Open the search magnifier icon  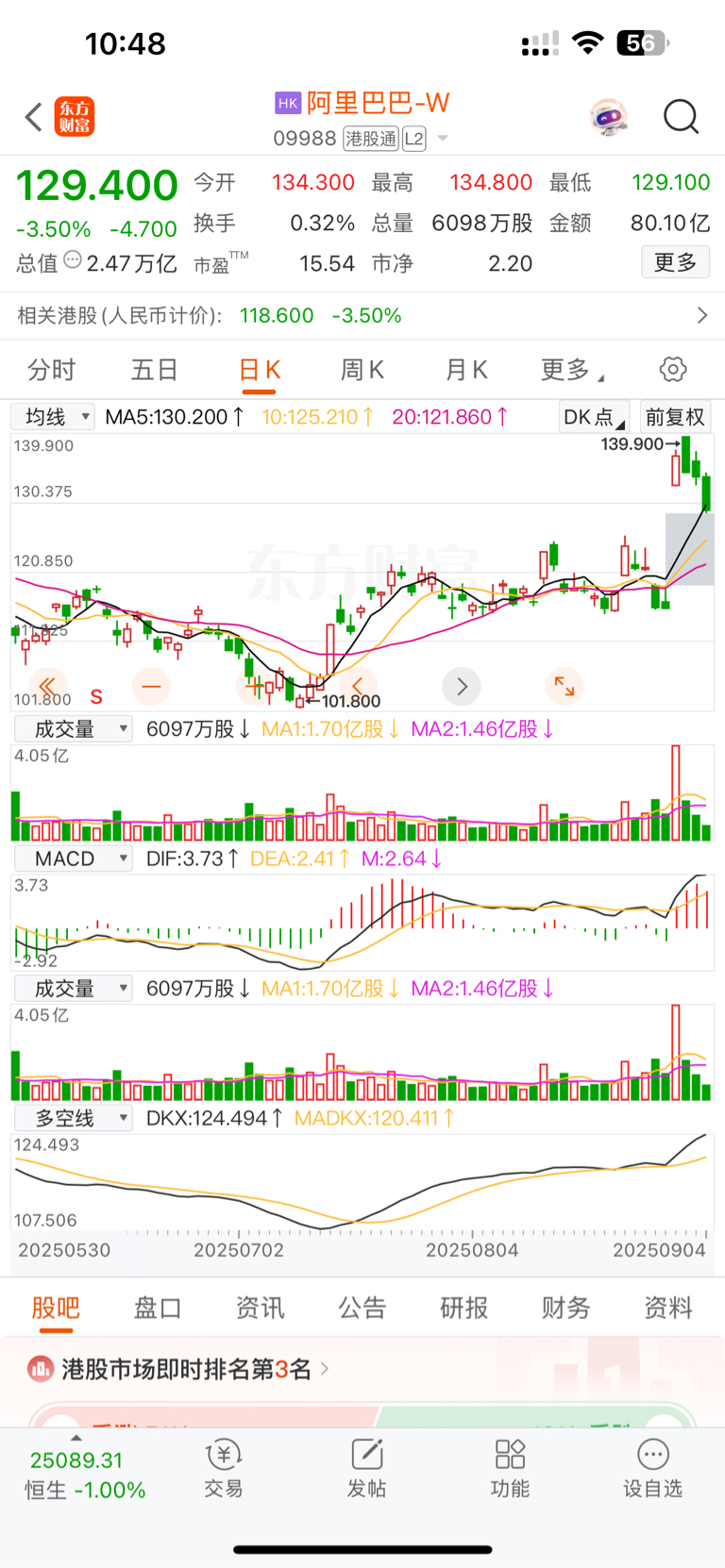tap(681, 118)
